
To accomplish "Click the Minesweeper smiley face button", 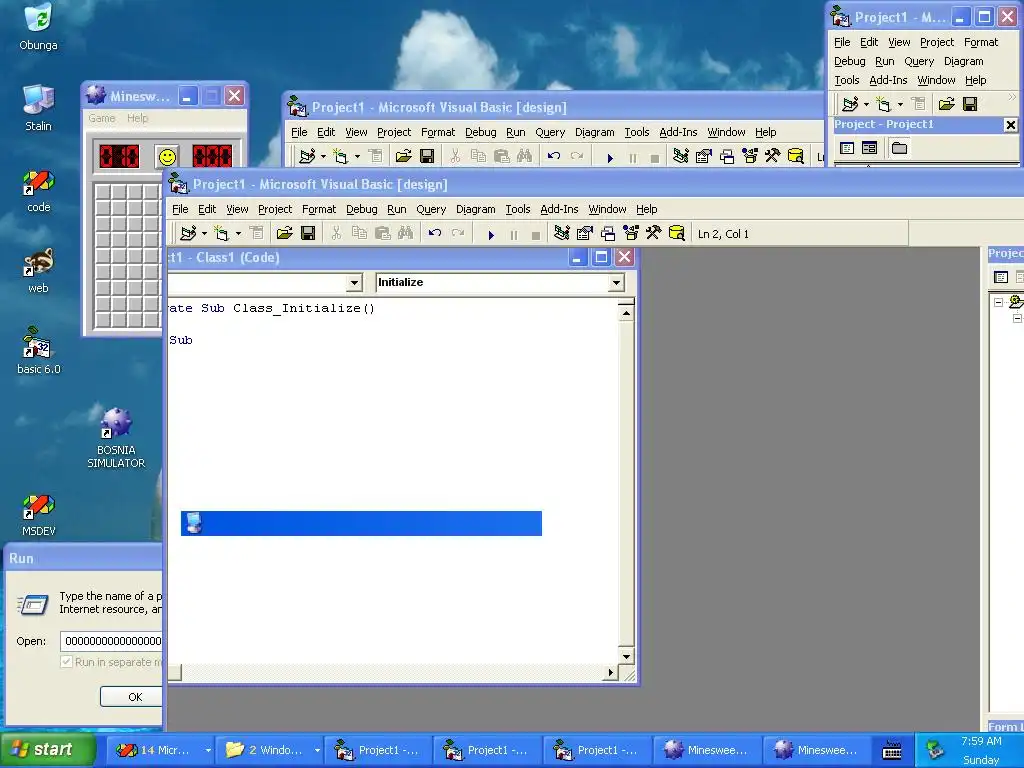I will pyautogui.click(x=167, y=157).
